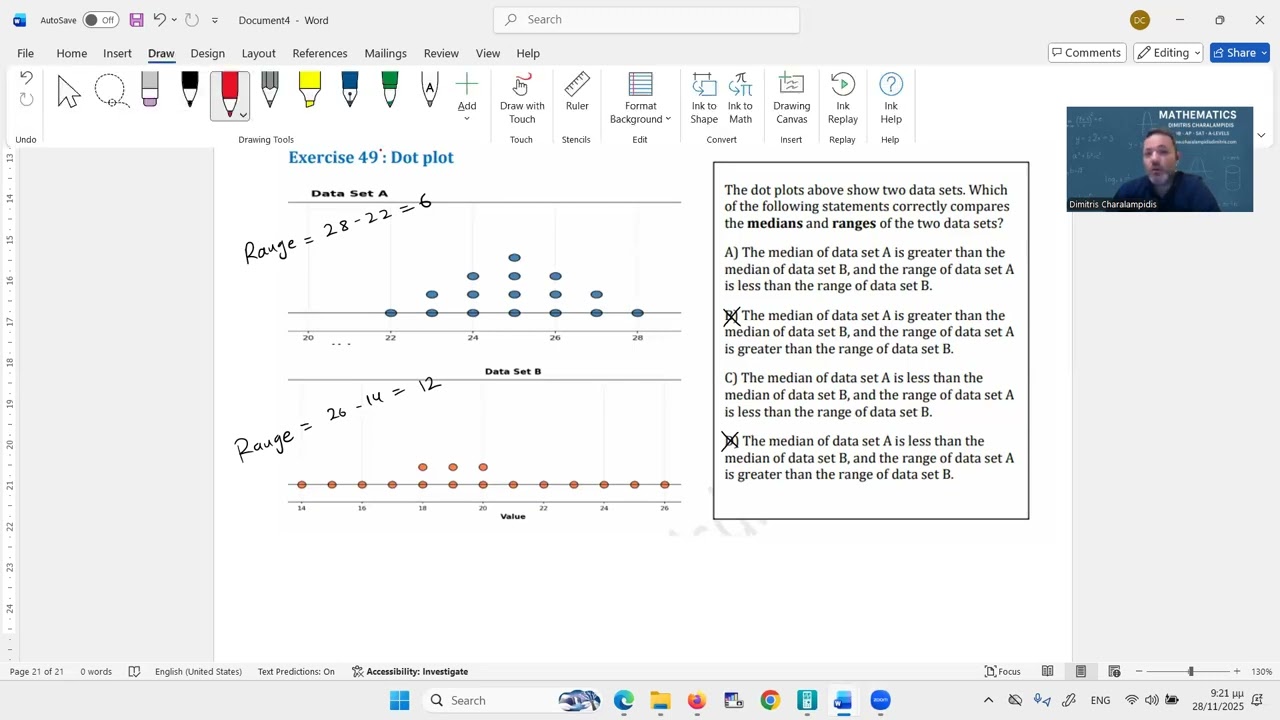The image size is (1280, 720).
Task: Switch to the View tab
Action: (488, 53)
